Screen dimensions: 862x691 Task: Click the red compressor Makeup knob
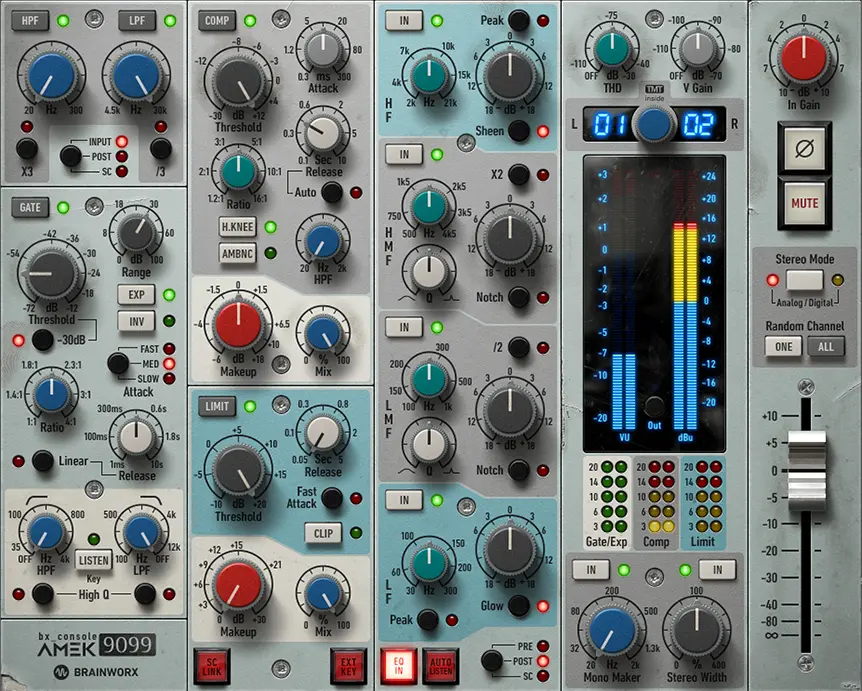238,325
